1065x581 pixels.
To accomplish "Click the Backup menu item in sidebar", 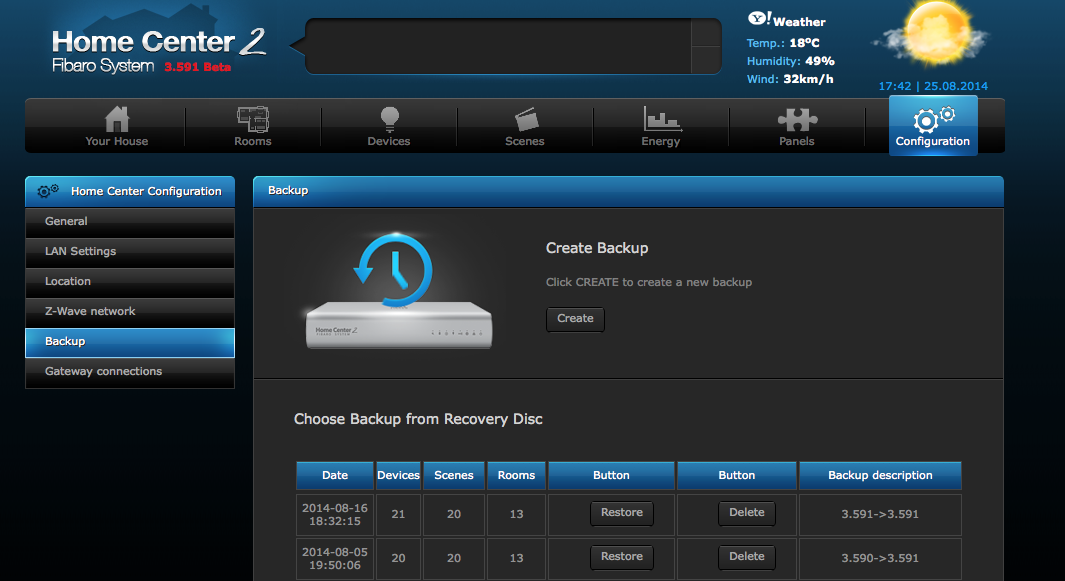I will click(x=130, y=342).
